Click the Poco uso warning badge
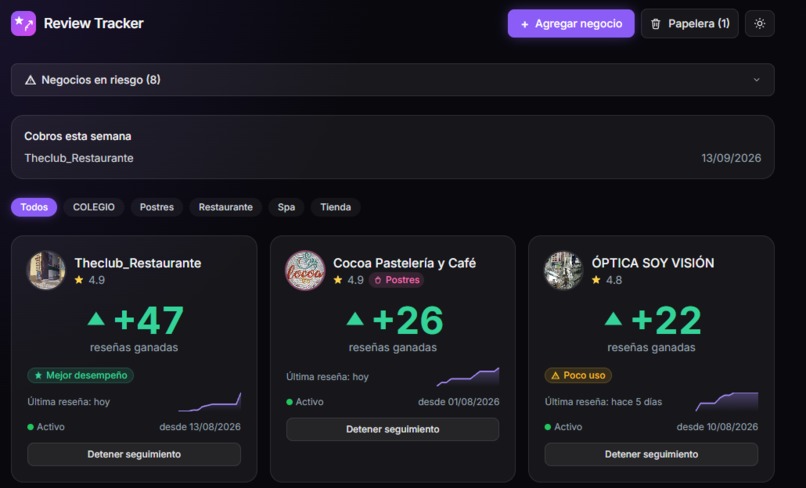806x488 pixels. tap(578, 375)
